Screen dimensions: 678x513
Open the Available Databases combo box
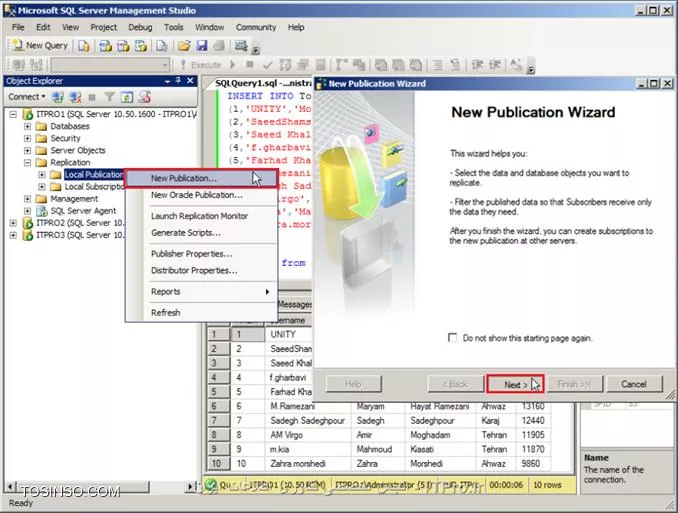tap(110, 65)
